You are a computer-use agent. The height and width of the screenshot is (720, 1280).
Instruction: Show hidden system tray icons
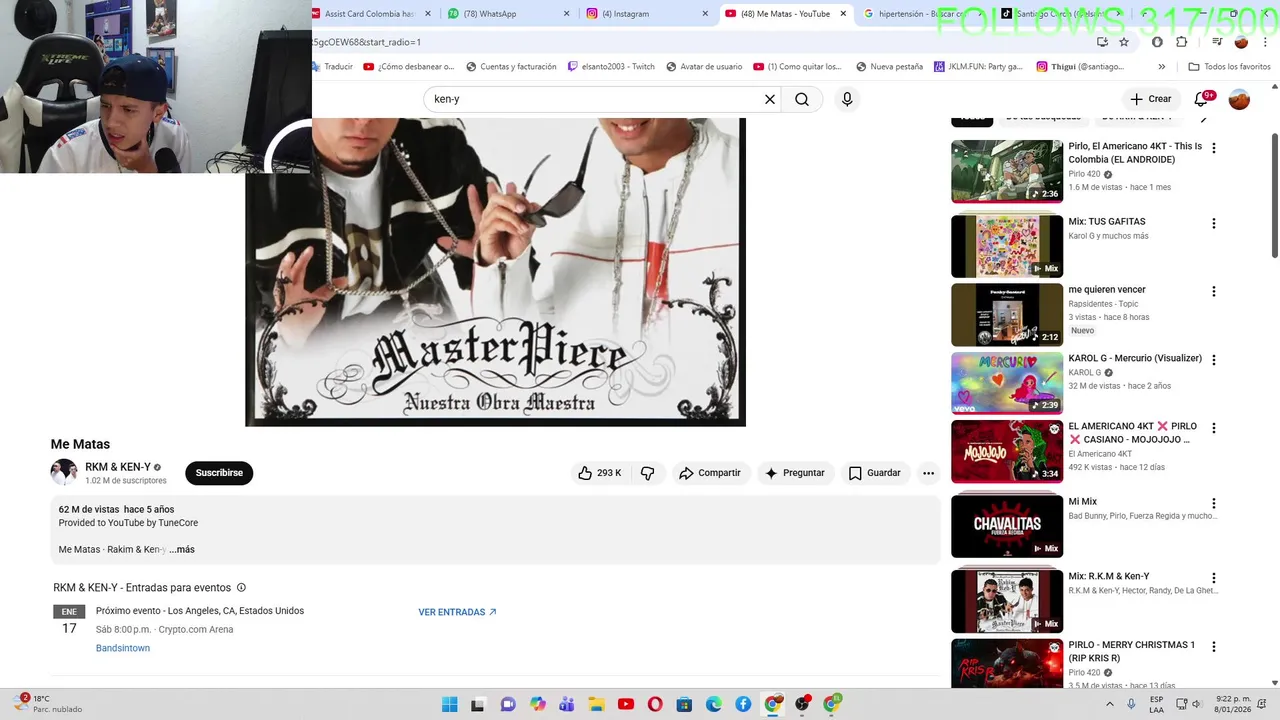1109,704
